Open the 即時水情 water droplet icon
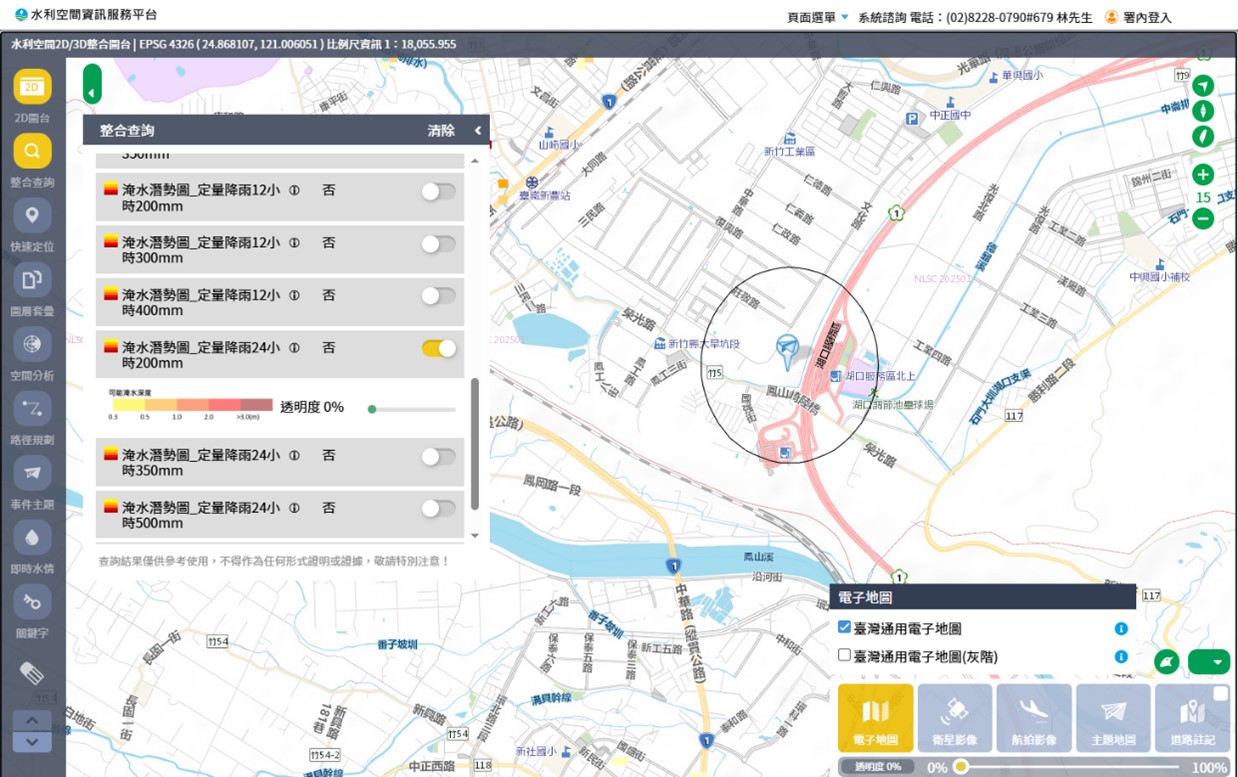 coord(32,538)
